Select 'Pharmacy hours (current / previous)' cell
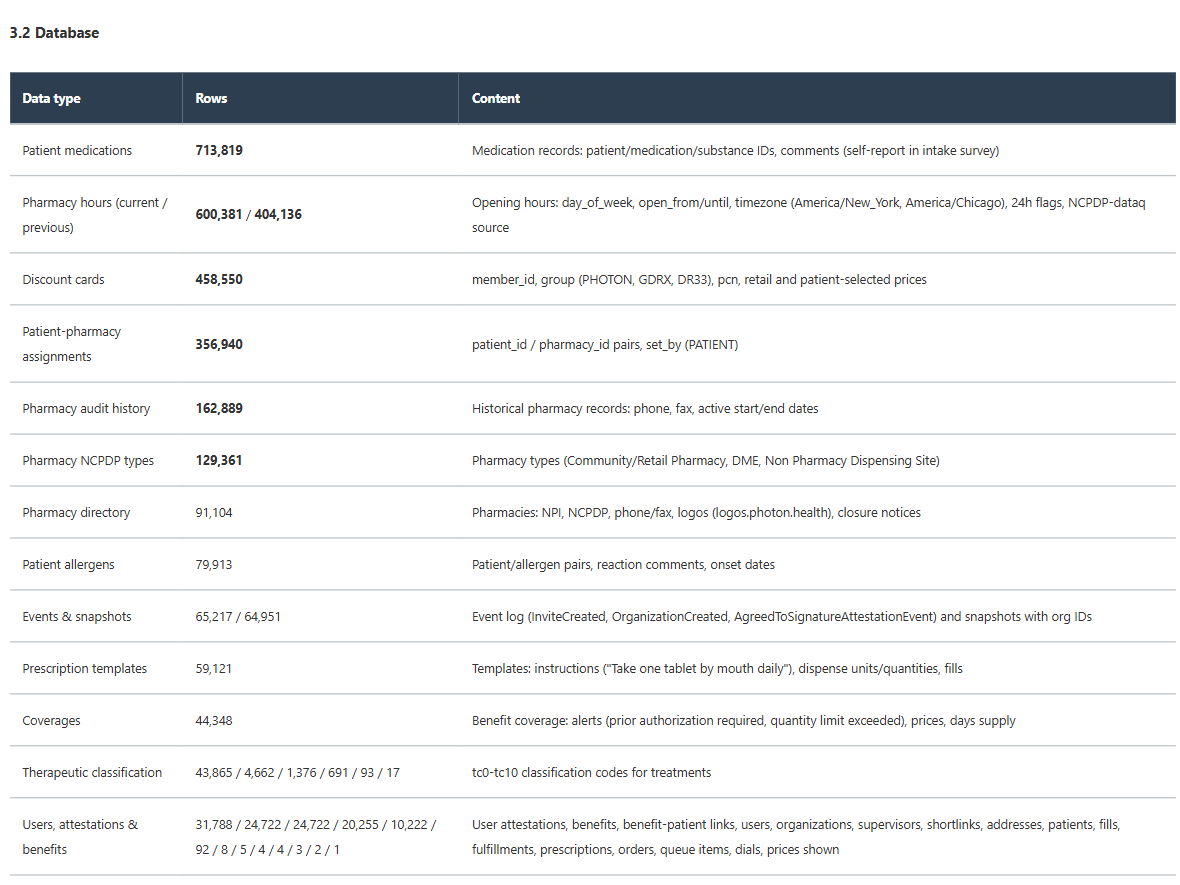The image size is (1180, 885). tap(95, 214)
